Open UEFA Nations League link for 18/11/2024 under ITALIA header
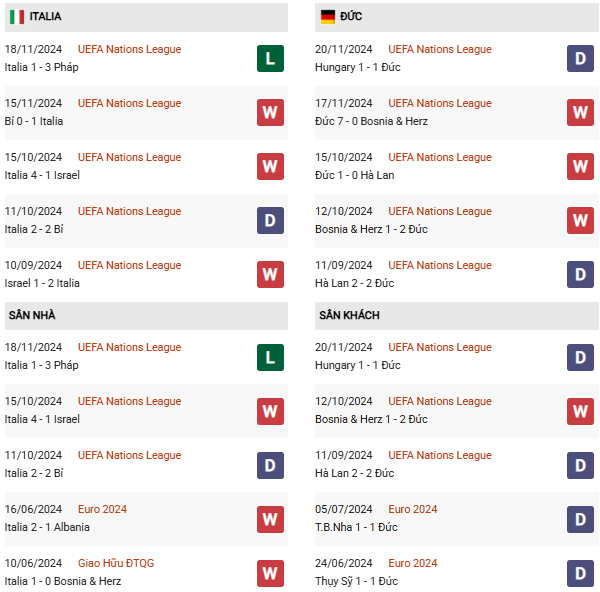The image size is (600, 592). [x=129, y=49]
